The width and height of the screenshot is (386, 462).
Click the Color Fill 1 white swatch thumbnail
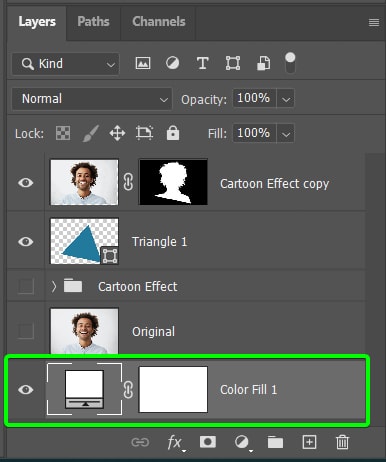84,389
